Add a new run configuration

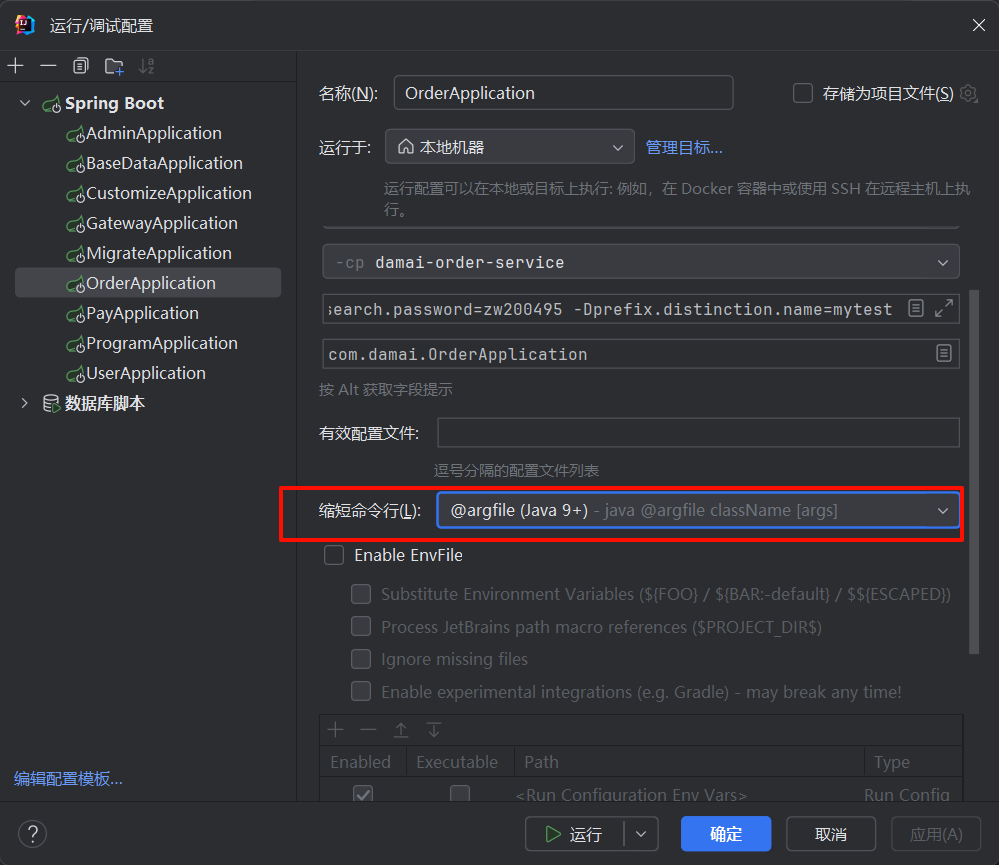(x=16, y=66)
